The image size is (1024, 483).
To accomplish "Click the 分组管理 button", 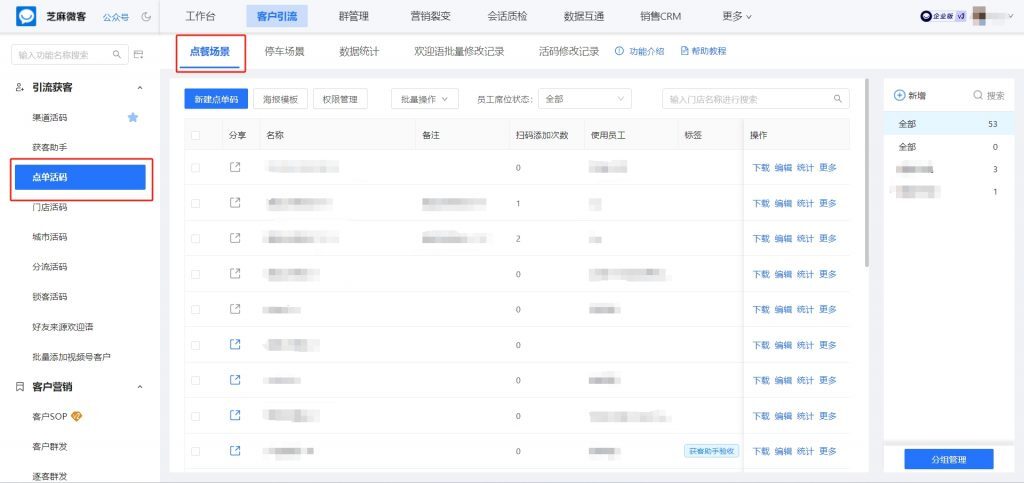I will pos(948,459).
